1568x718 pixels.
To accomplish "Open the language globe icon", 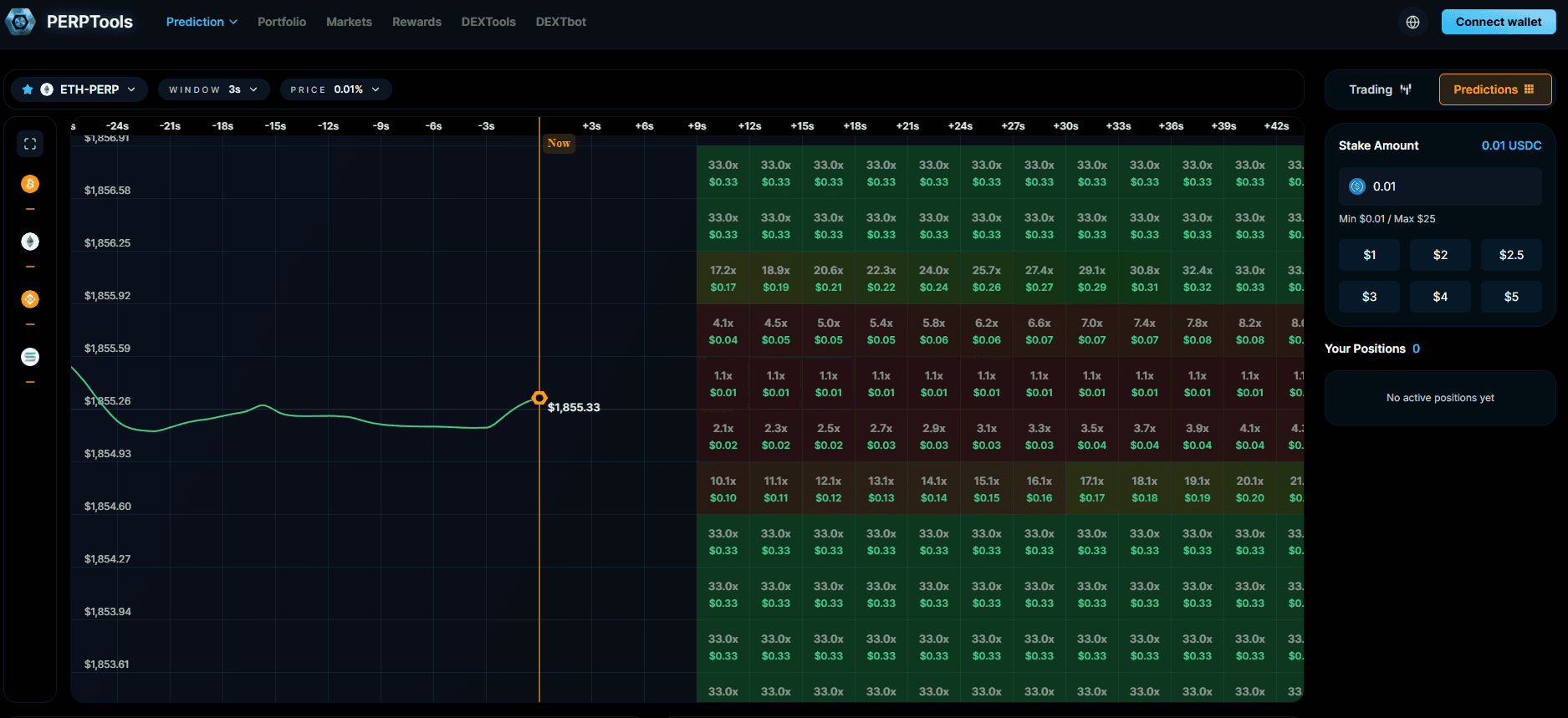I will click(x=1412, y=23).
